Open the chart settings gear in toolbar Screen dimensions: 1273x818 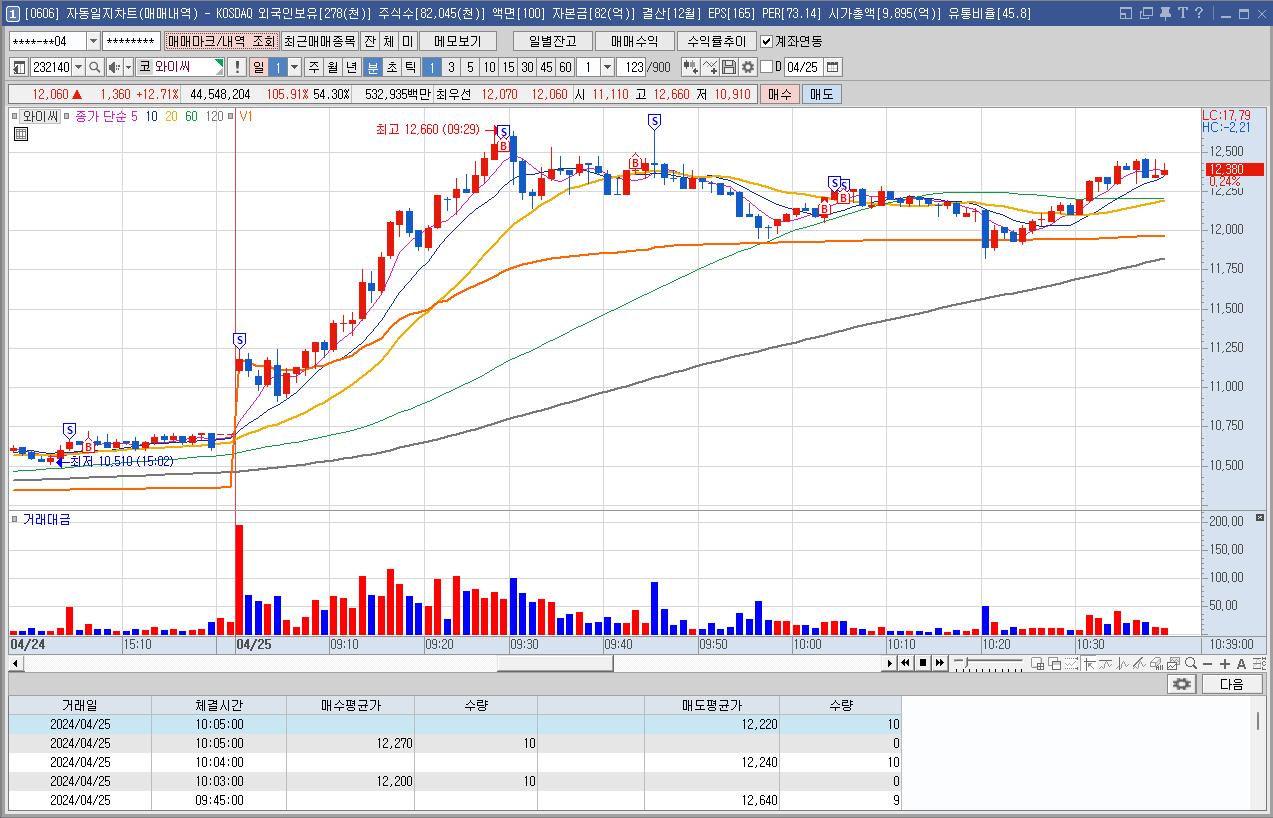tap(748, 67)
